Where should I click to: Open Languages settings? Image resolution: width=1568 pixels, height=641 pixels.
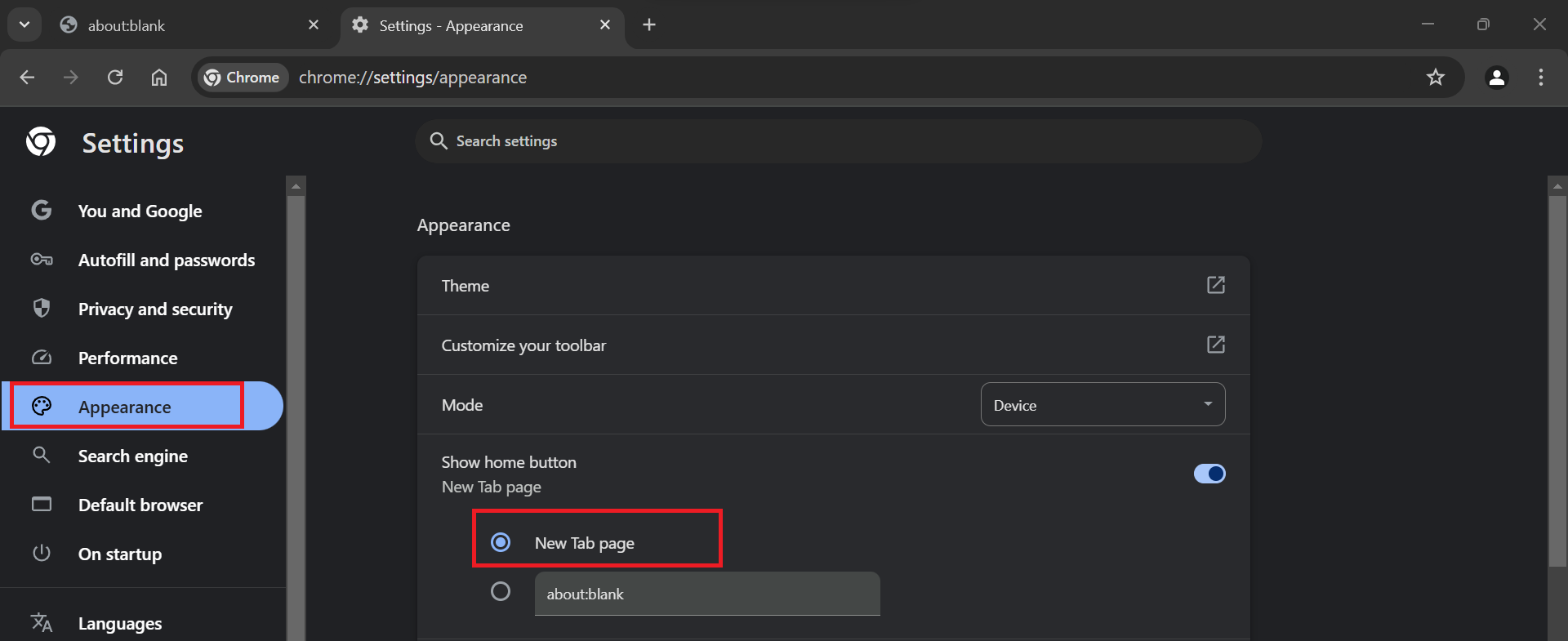[x=143, y=623]
